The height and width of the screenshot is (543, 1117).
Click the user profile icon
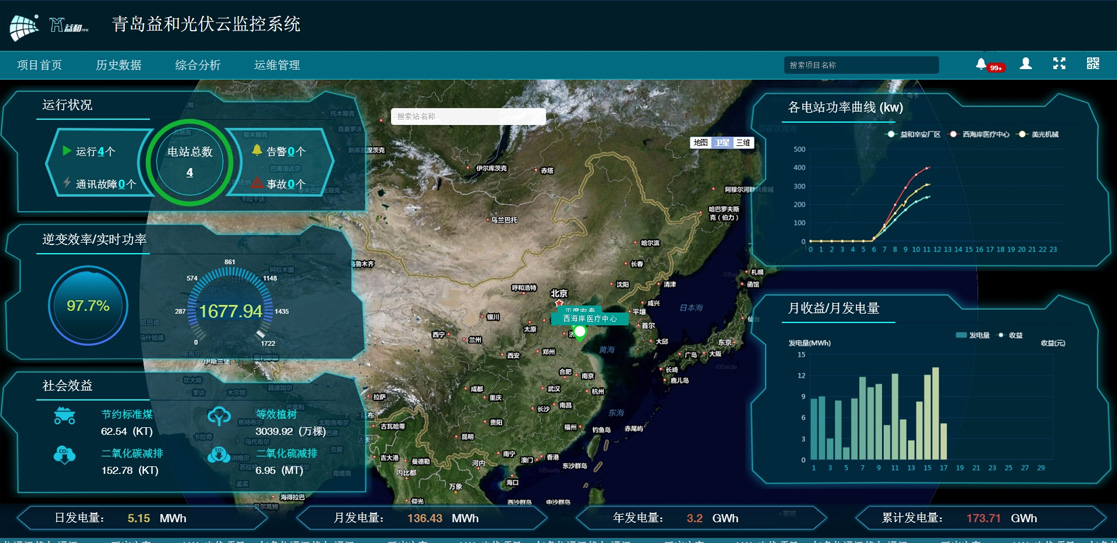coord(1025,64)
